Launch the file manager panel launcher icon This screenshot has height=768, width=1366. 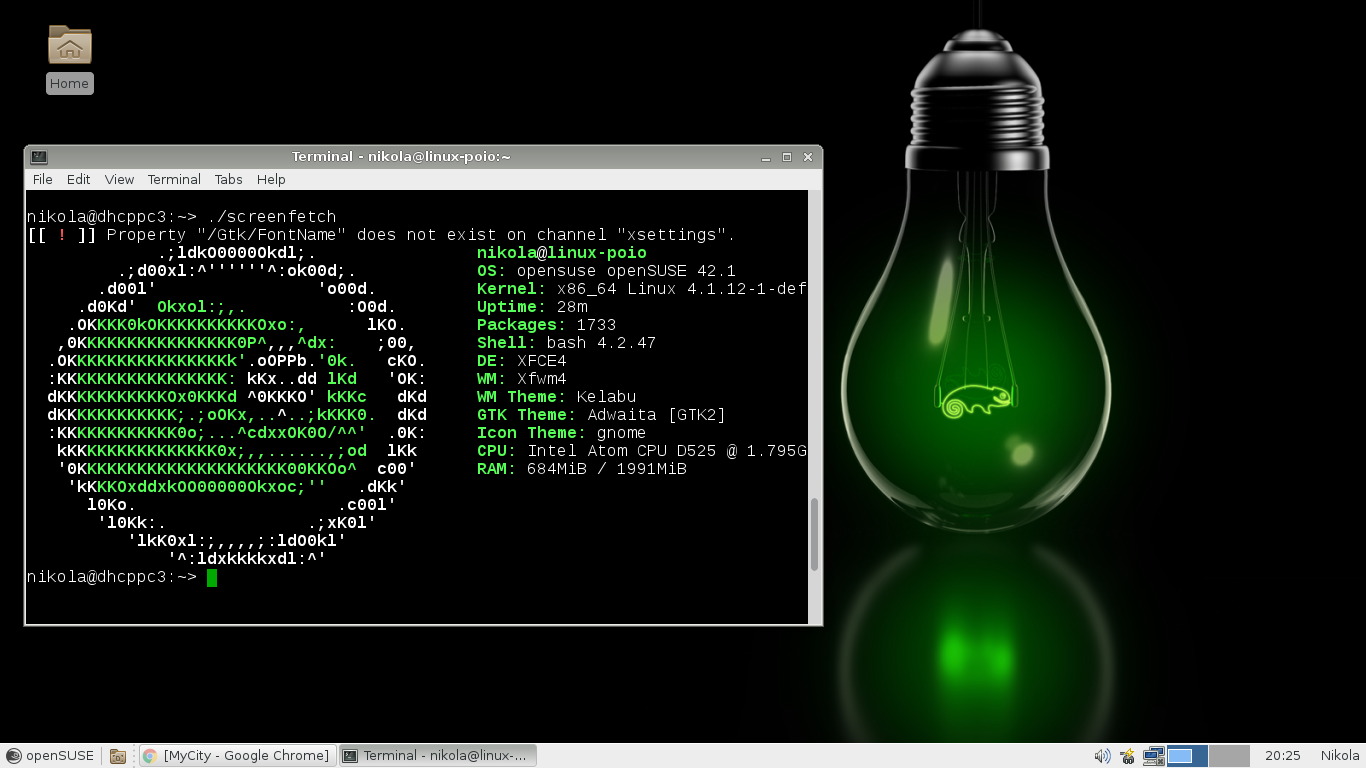[x=117, y=756]
